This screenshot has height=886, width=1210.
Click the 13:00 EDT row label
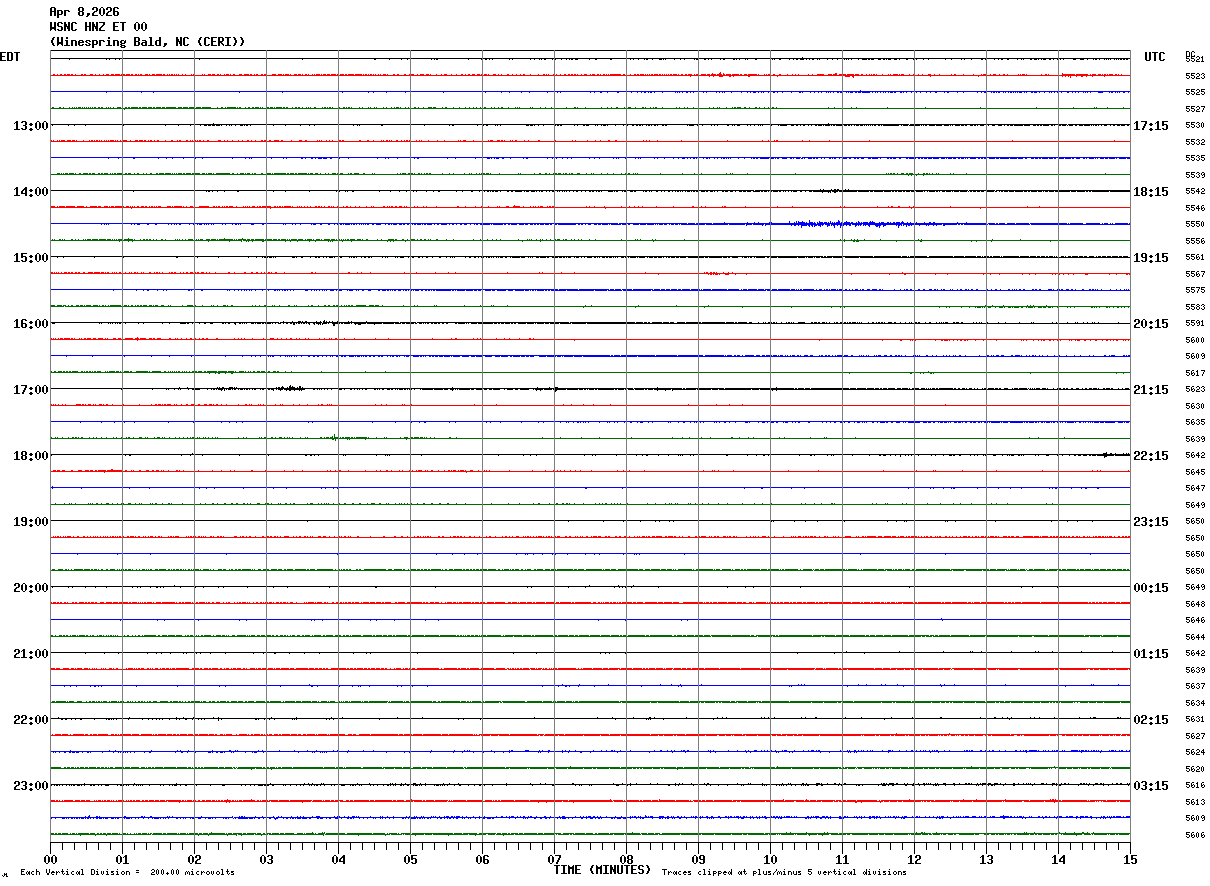click(x=30, y=125)
